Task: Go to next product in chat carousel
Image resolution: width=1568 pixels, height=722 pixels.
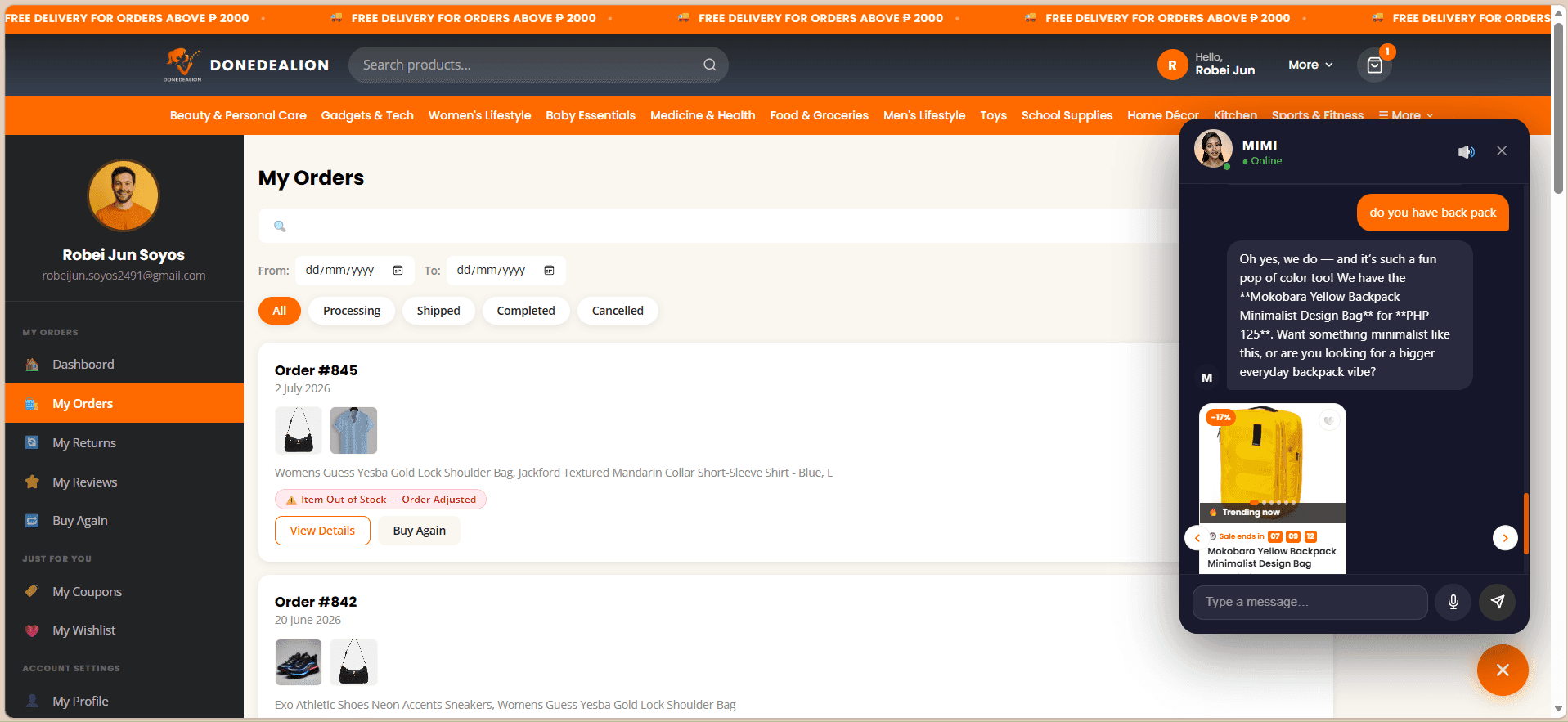Action: [1505, 537]
